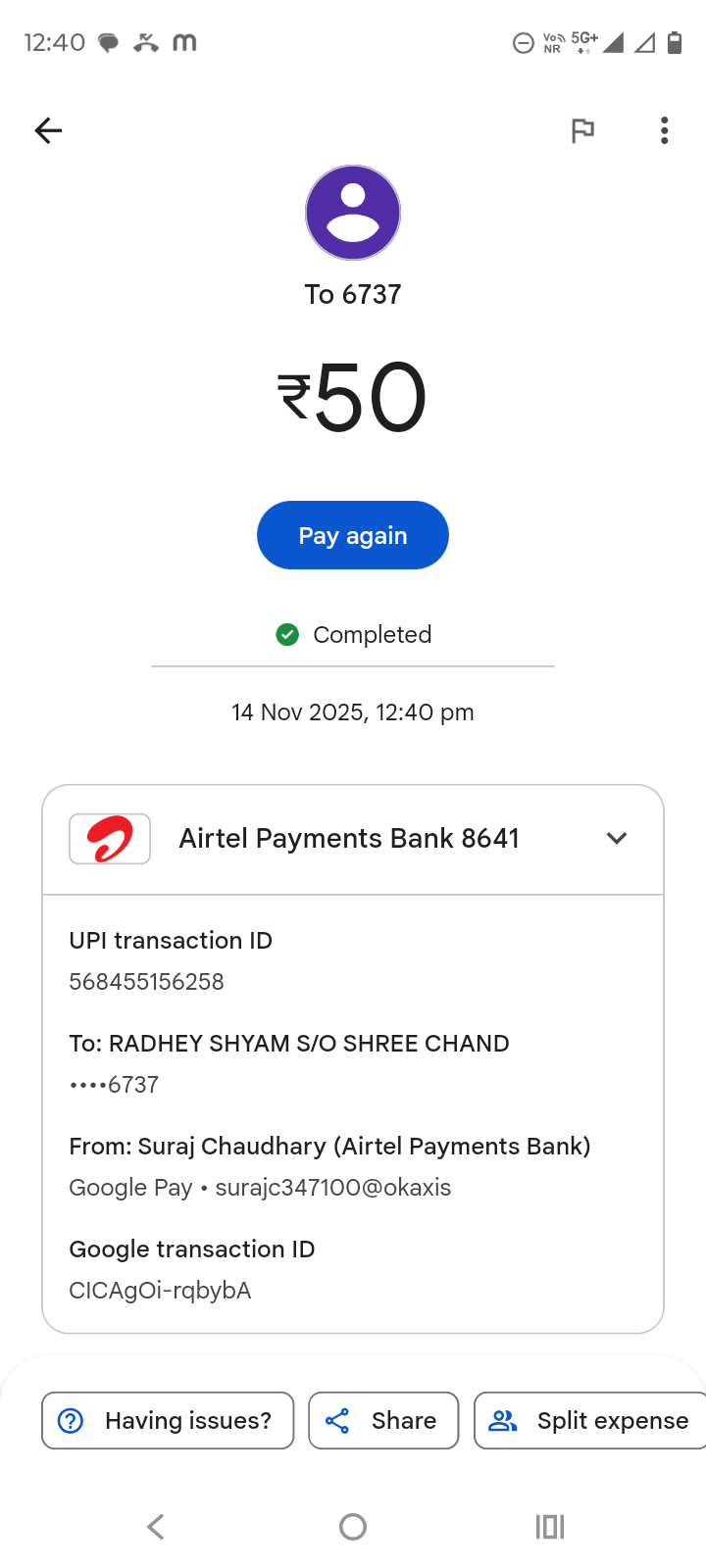
Task: Tap UPI transaction ID number 568455156258
Action: click(147, 982)
